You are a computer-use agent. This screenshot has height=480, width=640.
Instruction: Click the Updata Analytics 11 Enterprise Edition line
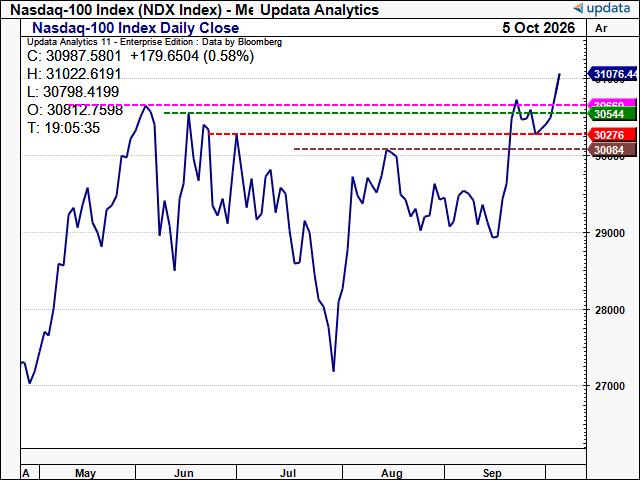(154, 42)
